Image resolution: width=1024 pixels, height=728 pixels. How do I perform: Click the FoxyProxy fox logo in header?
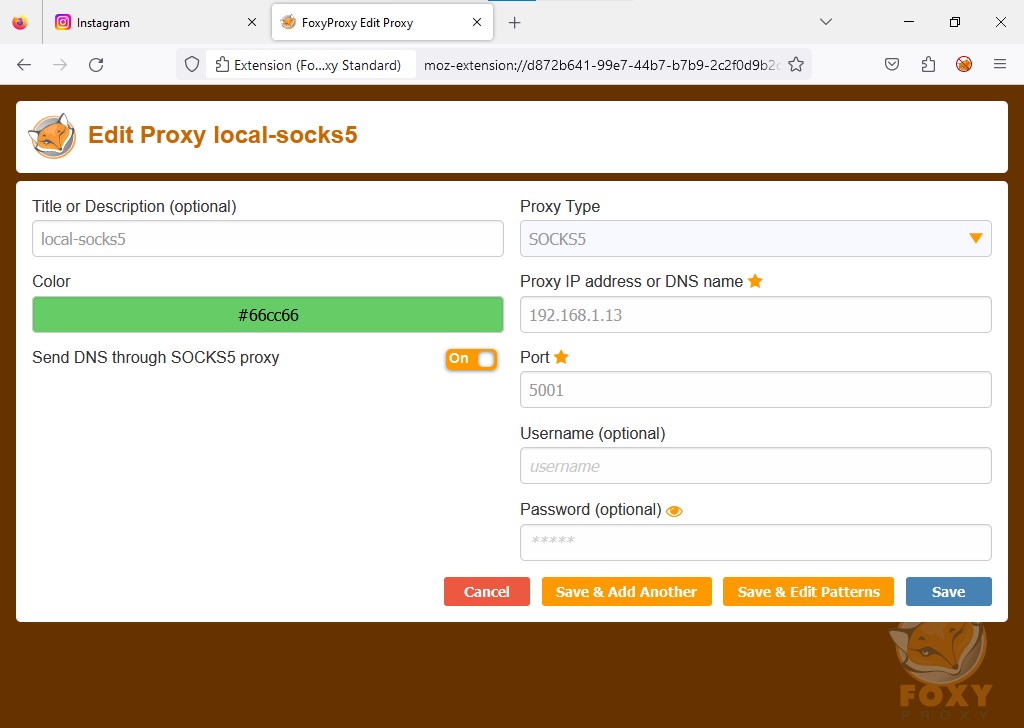click(52, 136)
